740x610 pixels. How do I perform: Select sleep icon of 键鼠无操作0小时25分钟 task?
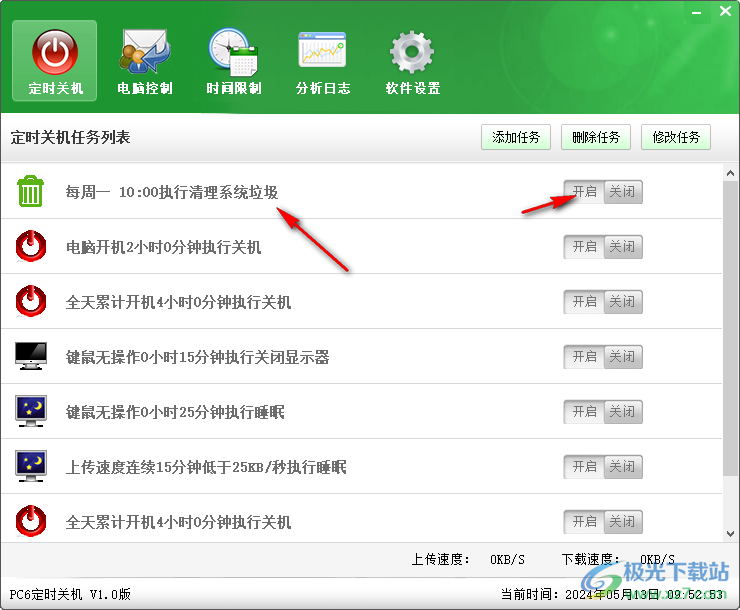[31, 411]
